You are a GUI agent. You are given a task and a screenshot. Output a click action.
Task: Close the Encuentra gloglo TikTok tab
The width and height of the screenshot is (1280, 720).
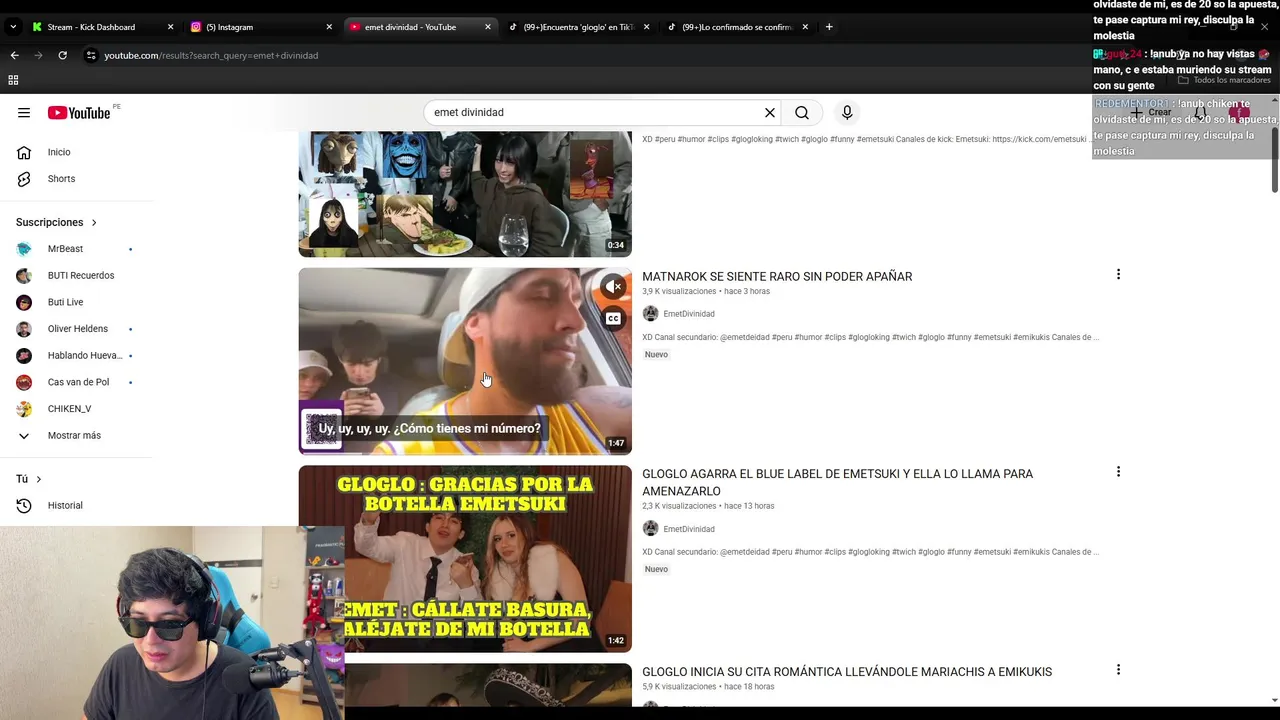[x=647, y=27]
